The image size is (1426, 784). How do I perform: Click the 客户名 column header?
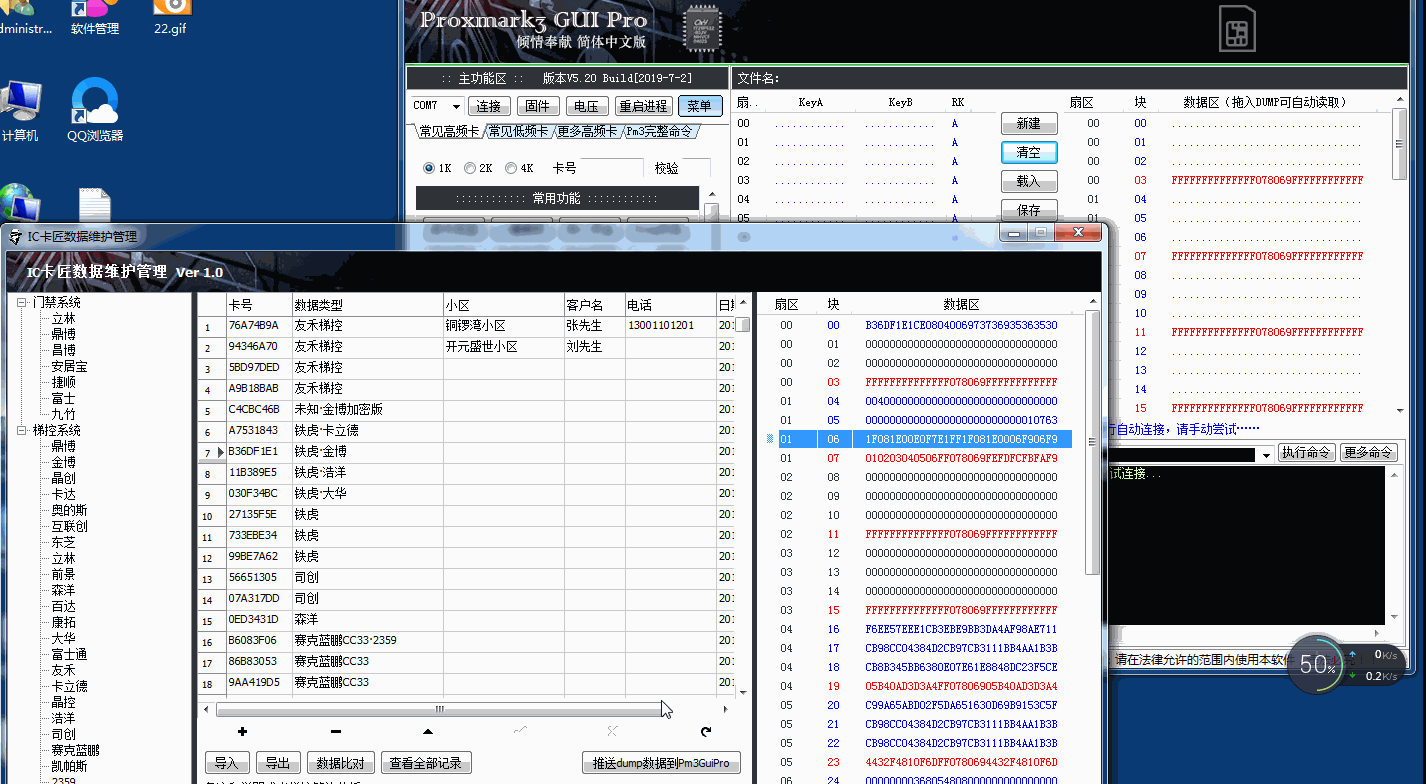594,304
